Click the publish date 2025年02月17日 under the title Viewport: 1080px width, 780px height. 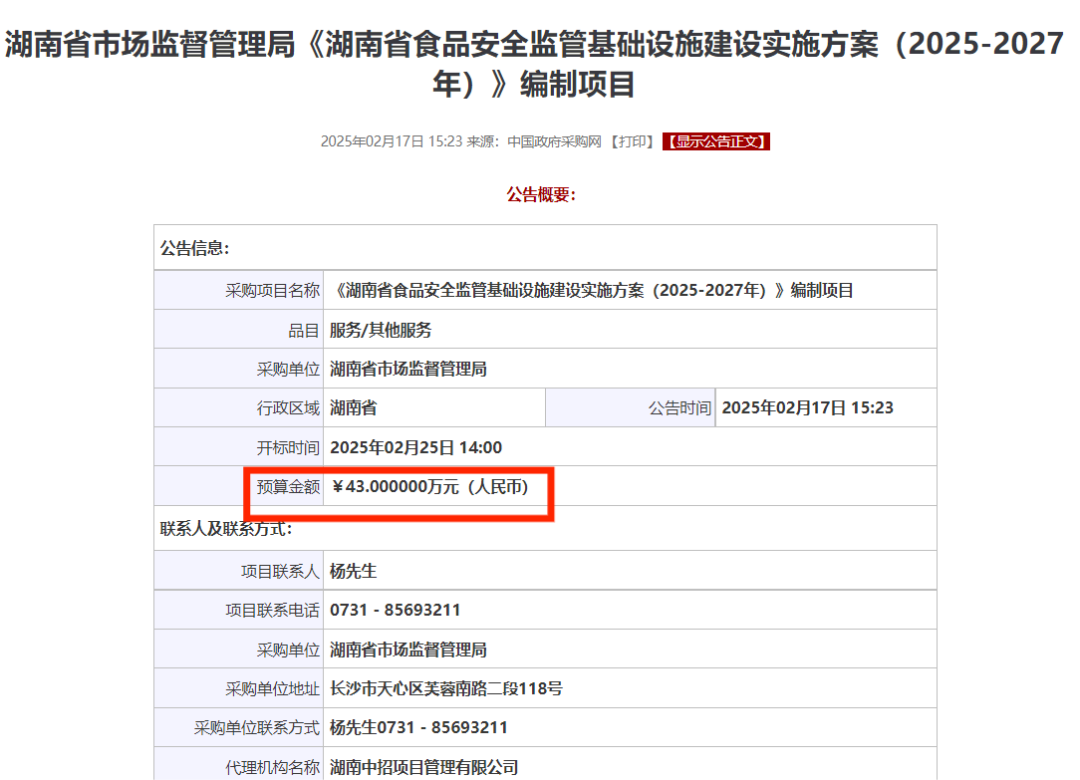372,141
